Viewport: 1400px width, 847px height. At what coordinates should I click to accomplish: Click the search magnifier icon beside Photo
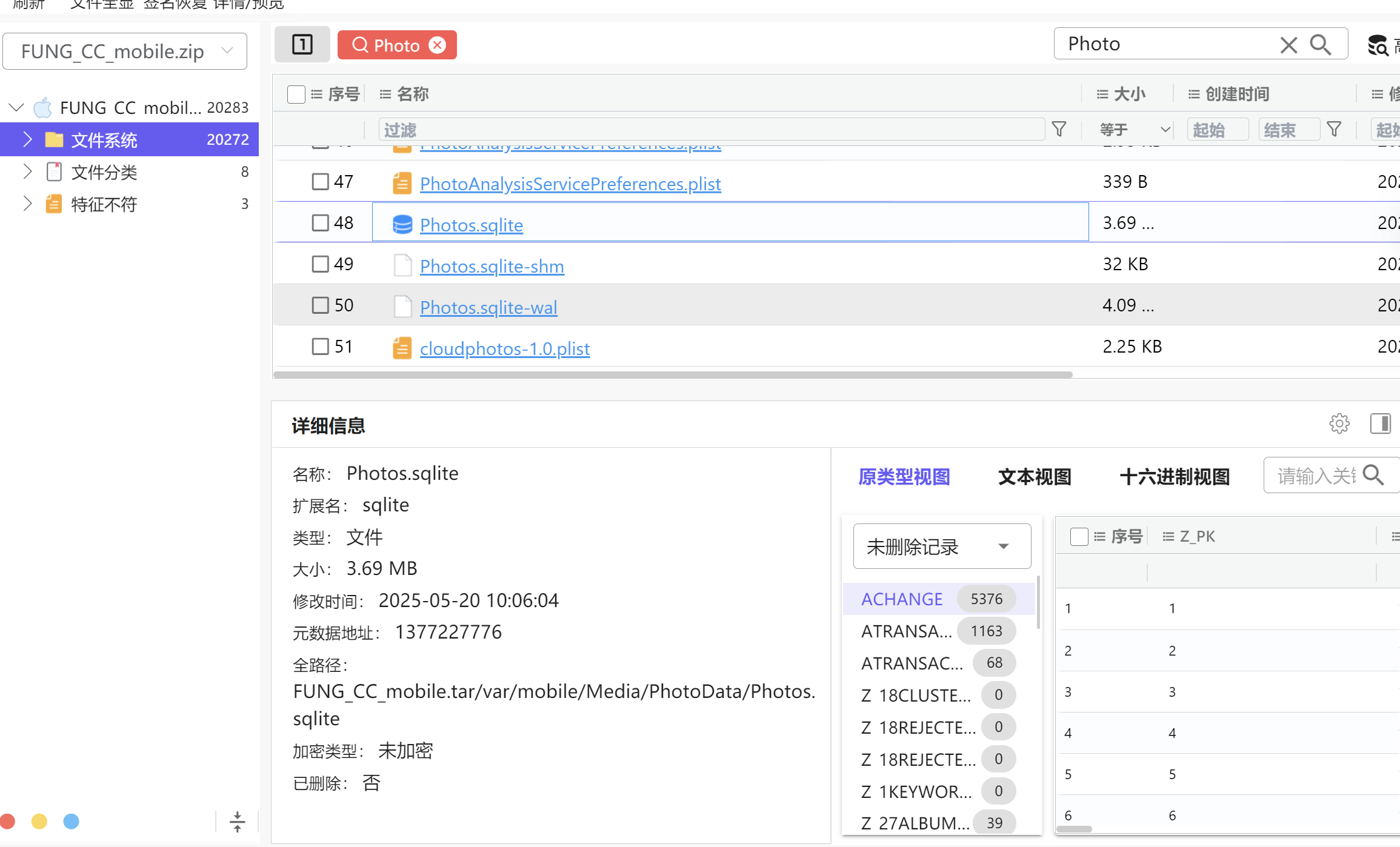(x=1321, y=44)
